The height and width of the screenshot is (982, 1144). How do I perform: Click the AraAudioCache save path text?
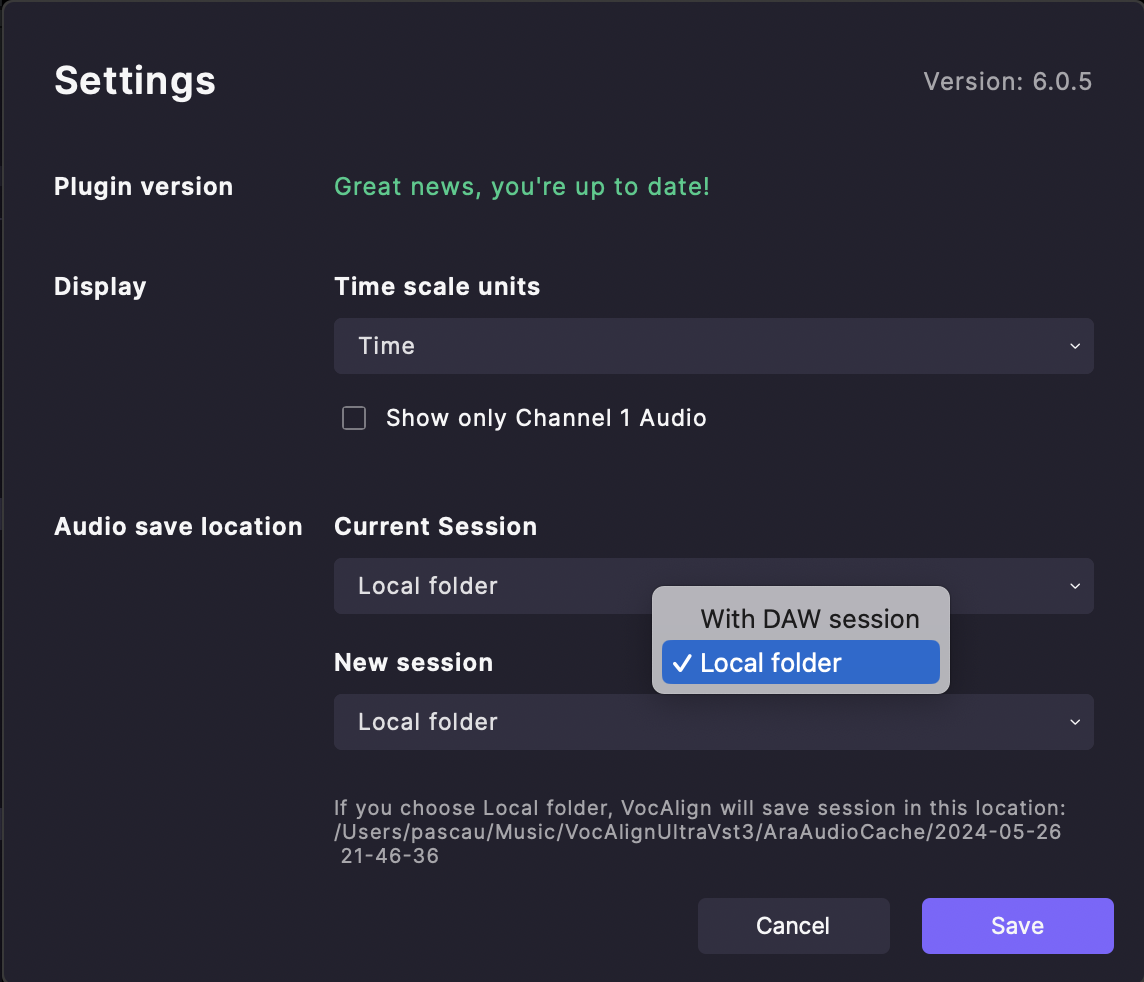[x=697, y=832]
